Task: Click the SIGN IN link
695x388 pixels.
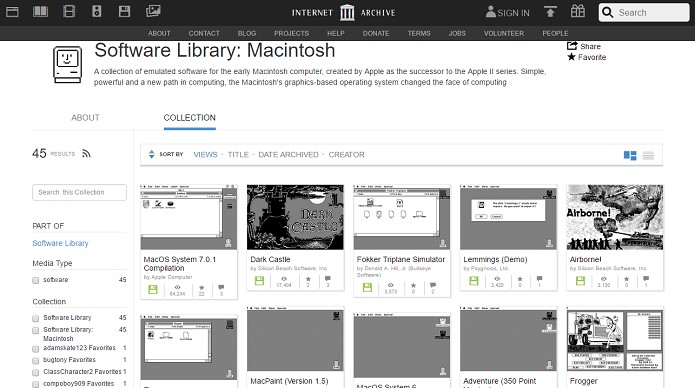Action: [513, 13]
